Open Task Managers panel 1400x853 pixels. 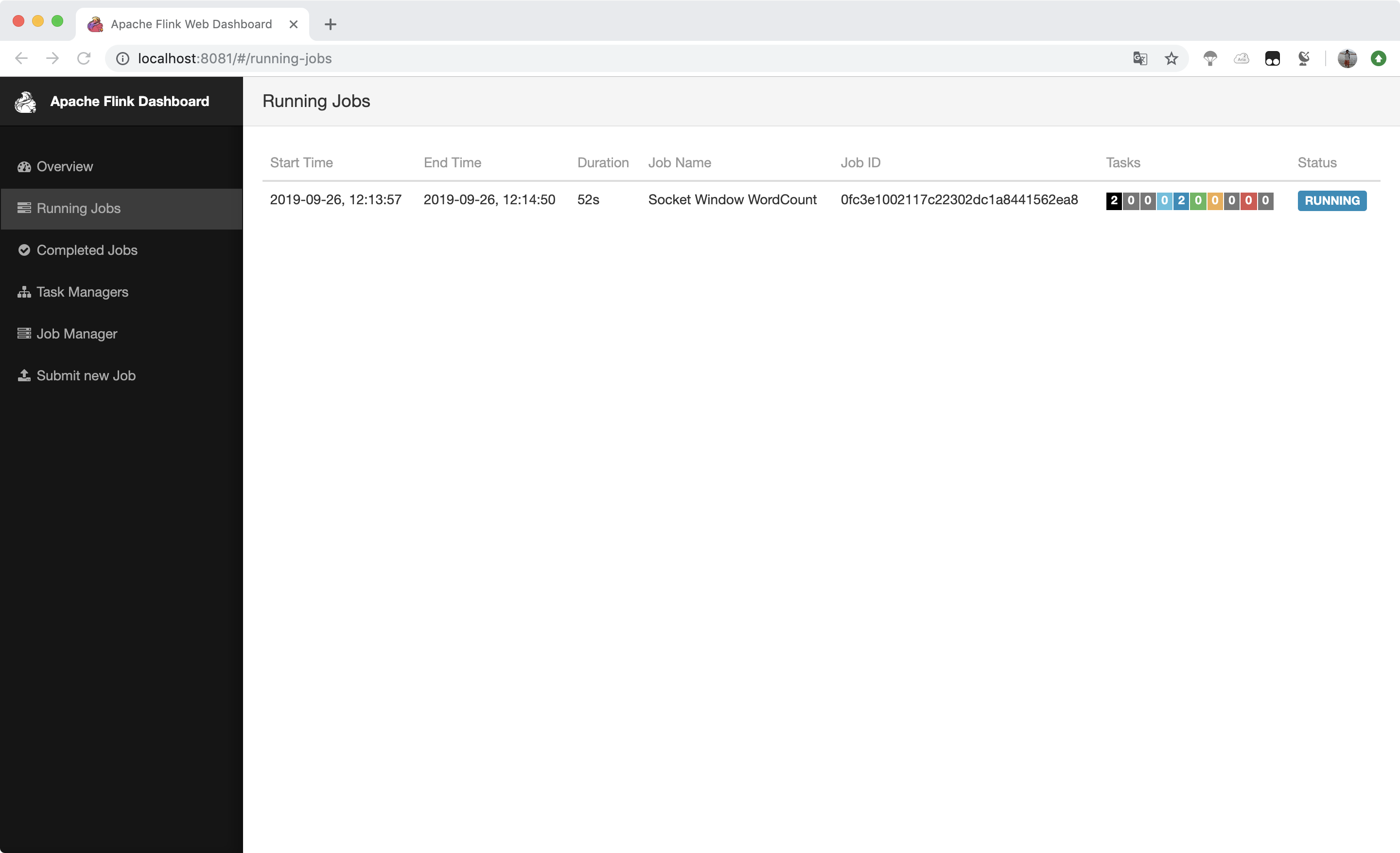pyautogui.click(x=82, y=291)
